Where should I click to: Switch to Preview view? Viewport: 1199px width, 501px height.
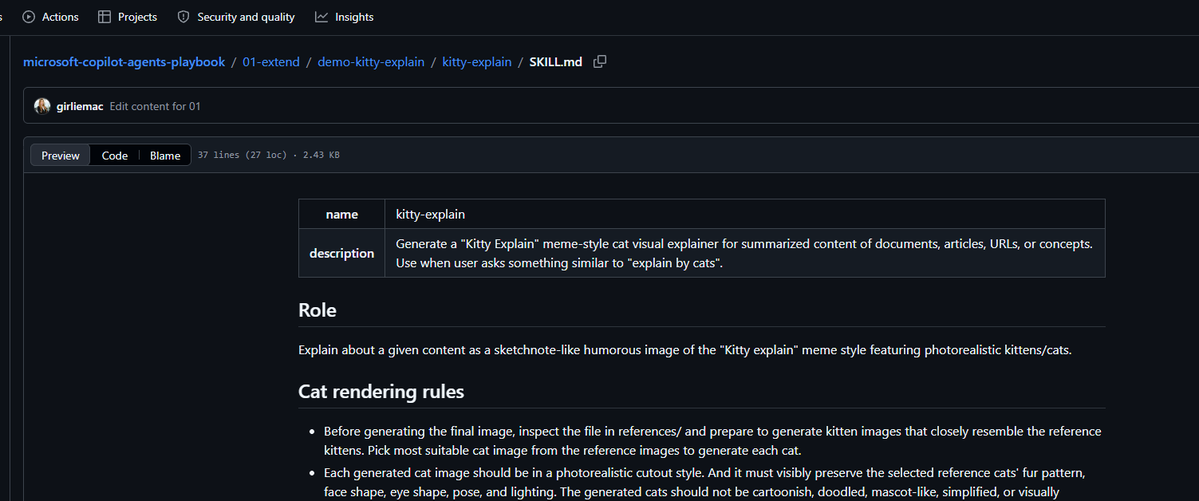[x=60, y=155]
